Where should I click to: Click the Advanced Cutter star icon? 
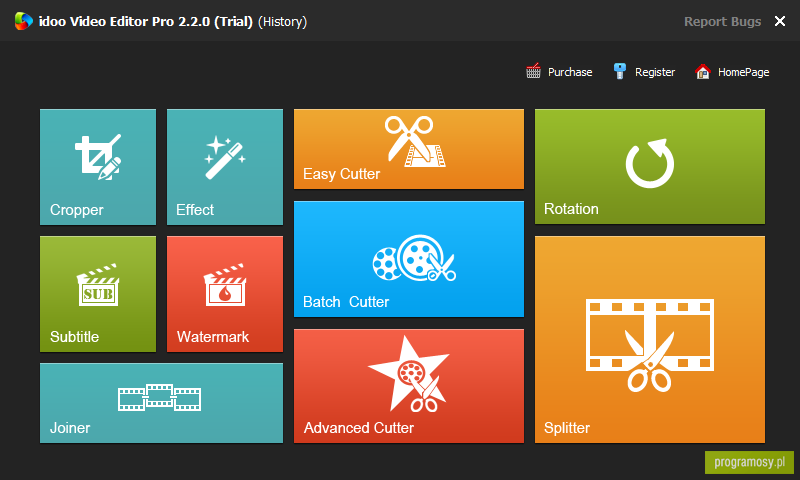pyautogui.click(x=408, y=374)
